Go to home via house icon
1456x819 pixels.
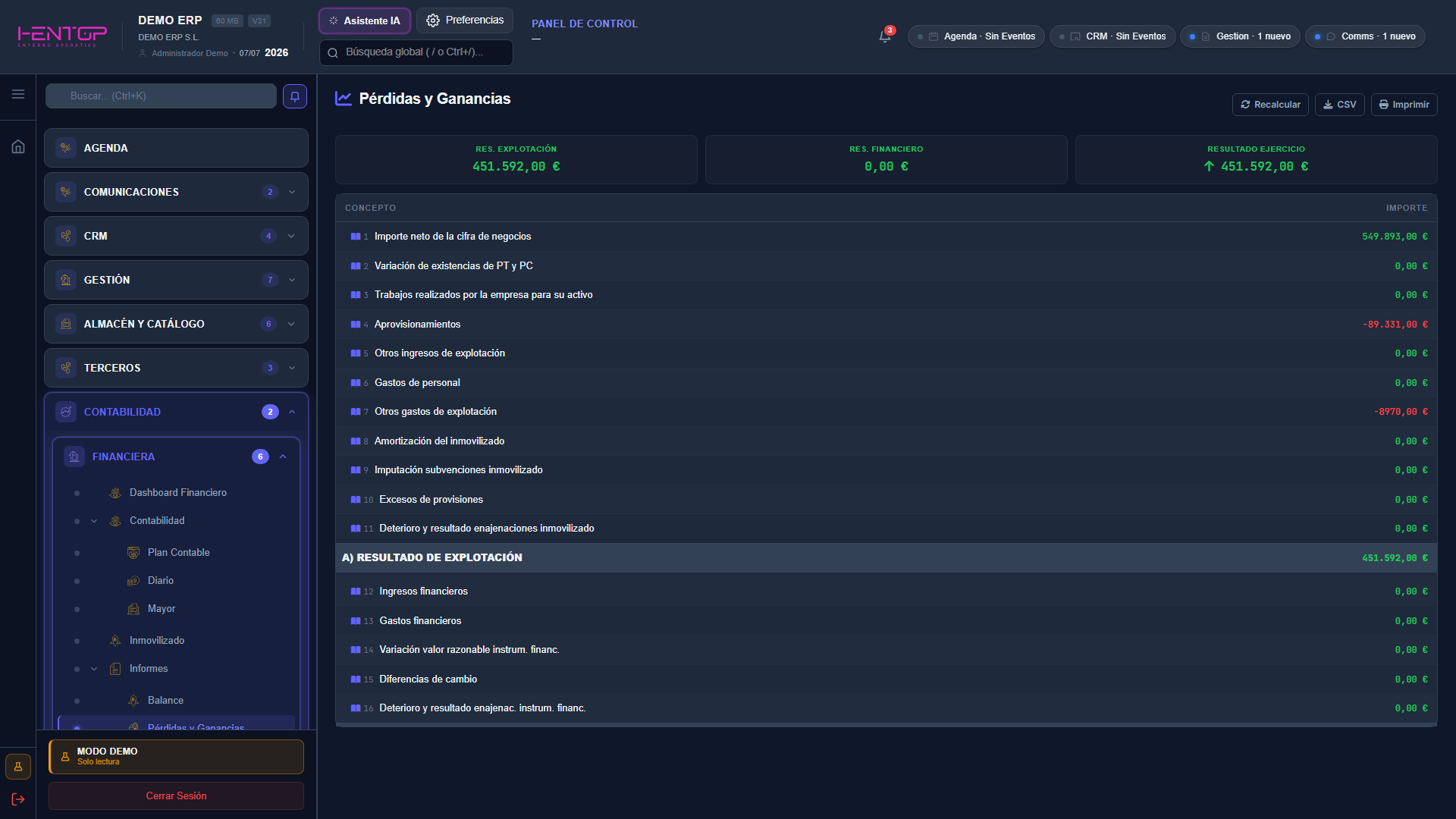pyautogui.click(x=18, y=146)
